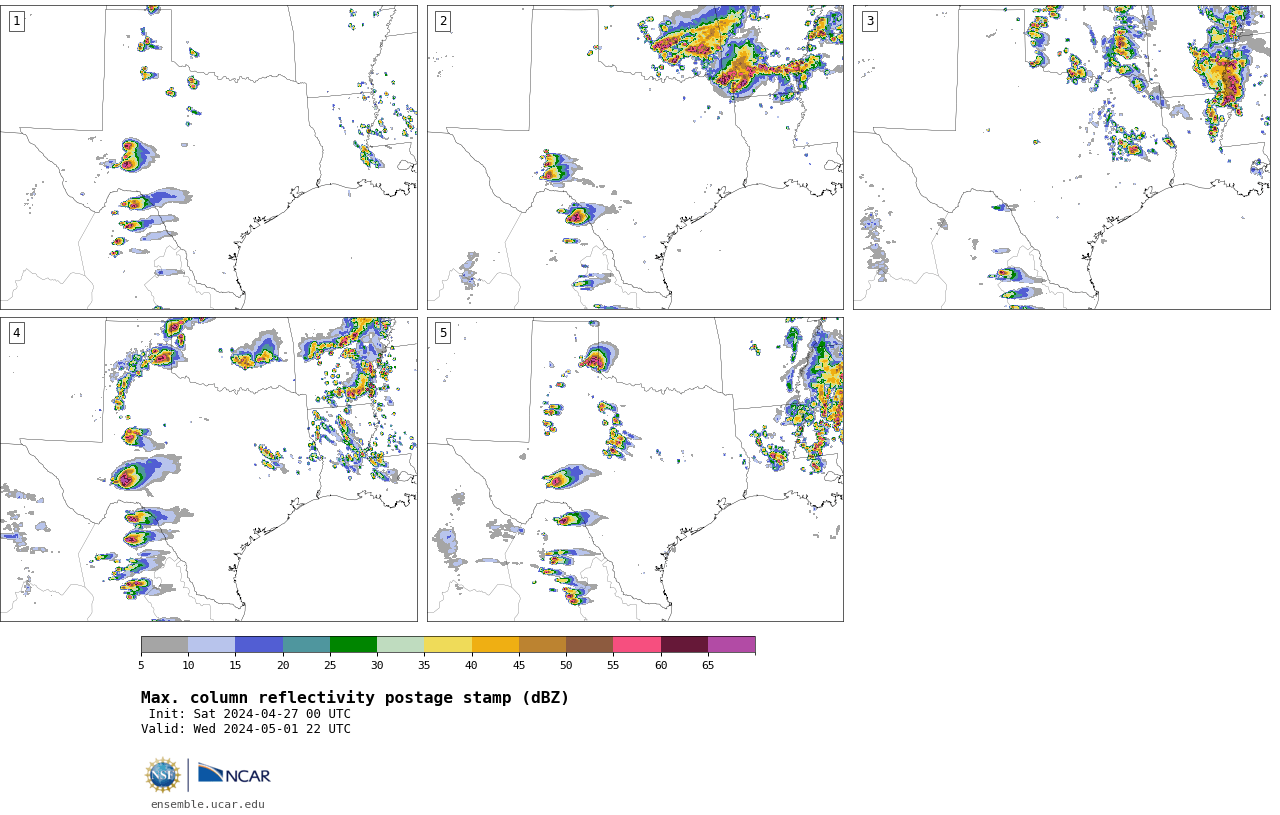Click the member number 1 label box
Viewport: 1280px width, 815px height.
(16, 21)
